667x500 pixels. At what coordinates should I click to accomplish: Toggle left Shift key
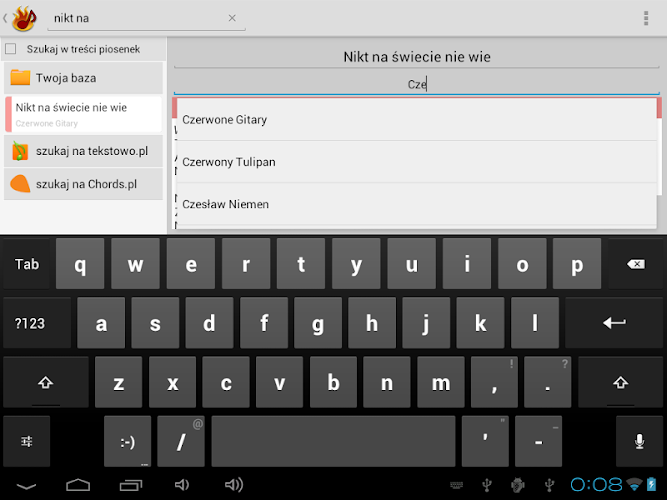click(x=46, y=383)
